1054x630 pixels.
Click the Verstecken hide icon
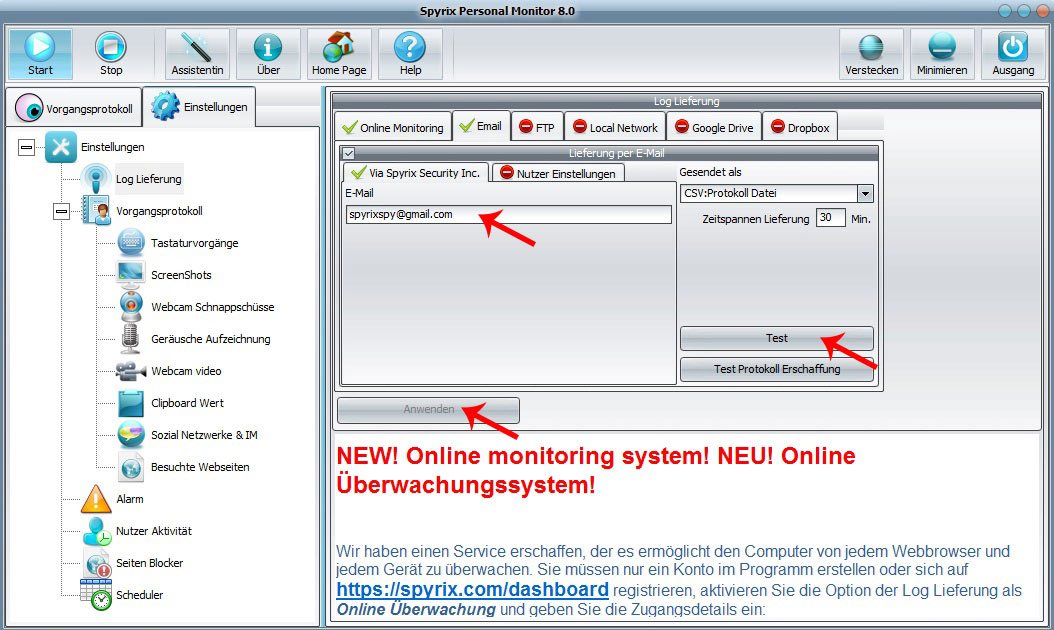(x=871, y=47)
